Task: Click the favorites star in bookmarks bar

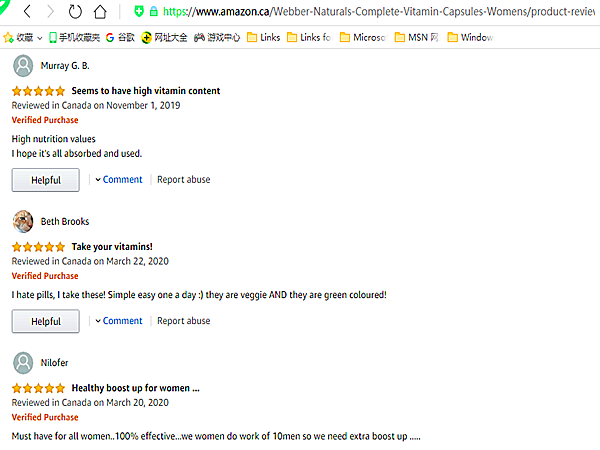Action: pyautogui.click(x=9, y=38)
